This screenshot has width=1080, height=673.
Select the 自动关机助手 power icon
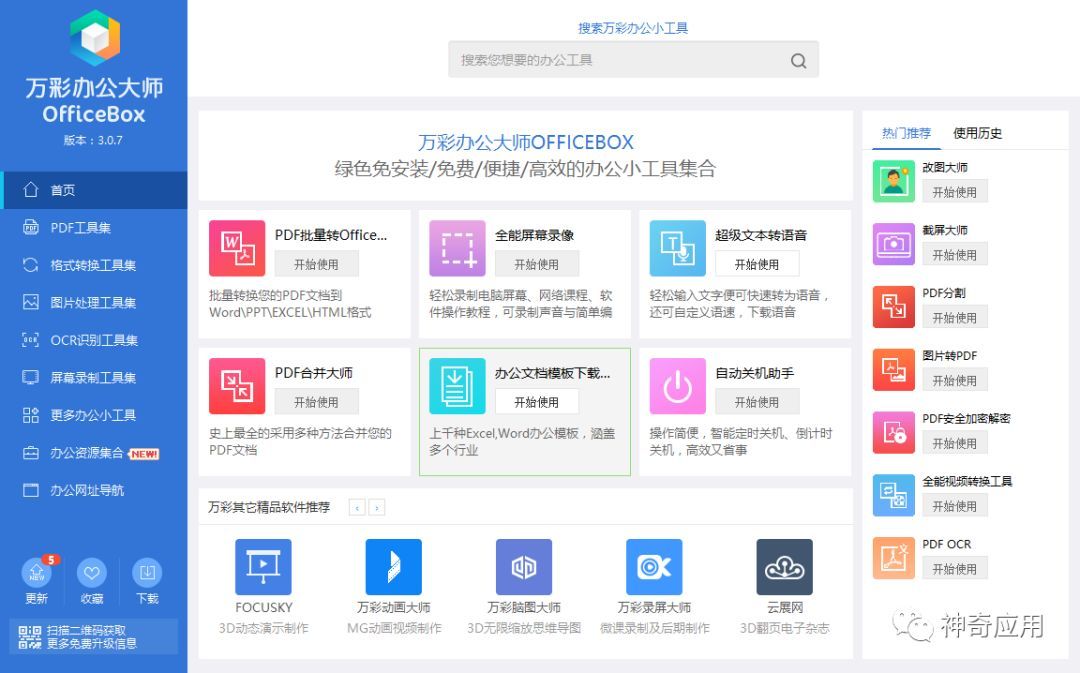pyautogui.click(x=677, y=386)
